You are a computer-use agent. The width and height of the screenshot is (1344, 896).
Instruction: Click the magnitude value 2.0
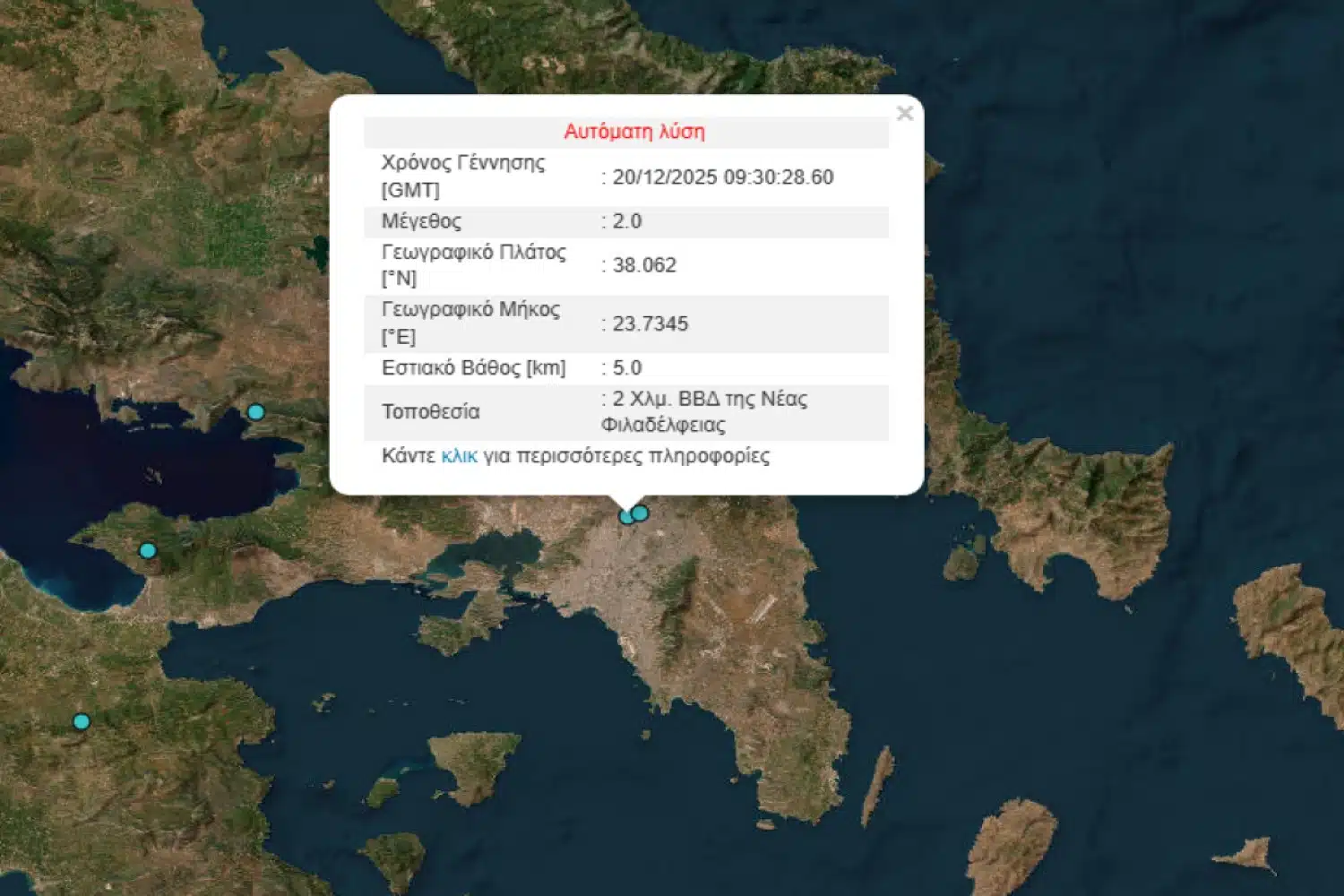[626, 221]
